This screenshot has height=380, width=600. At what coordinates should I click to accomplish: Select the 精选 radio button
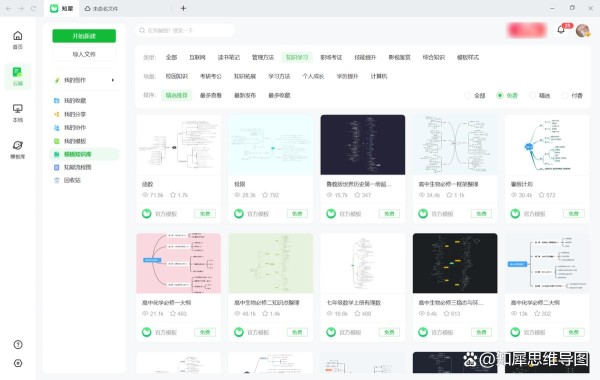coord(532,95)
